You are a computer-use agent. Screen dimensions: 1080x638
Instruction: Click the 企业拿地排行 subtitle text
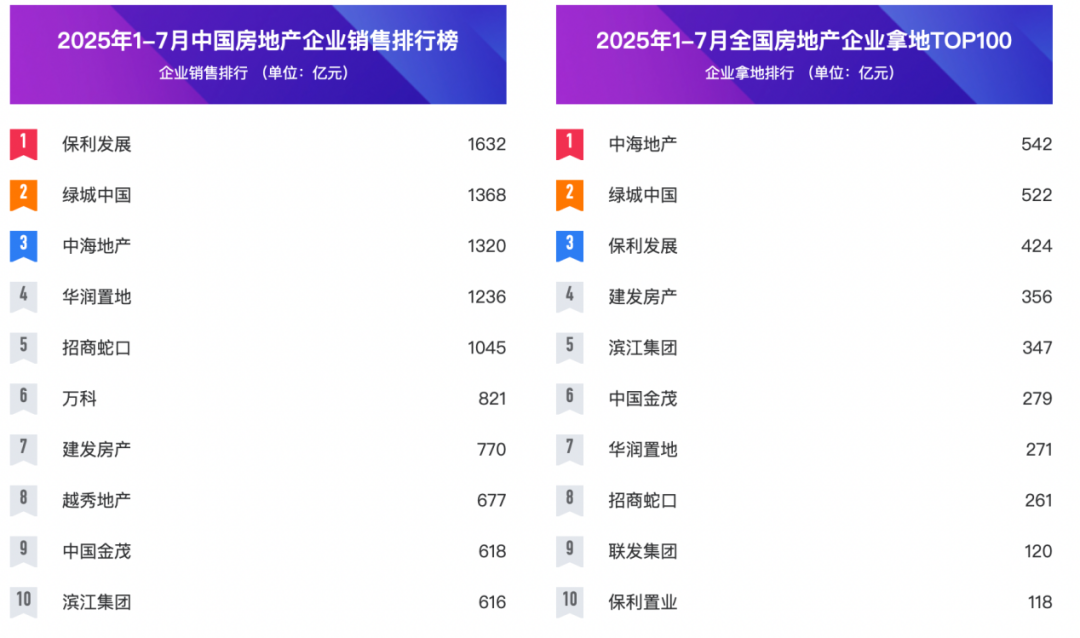coord(750,73)
